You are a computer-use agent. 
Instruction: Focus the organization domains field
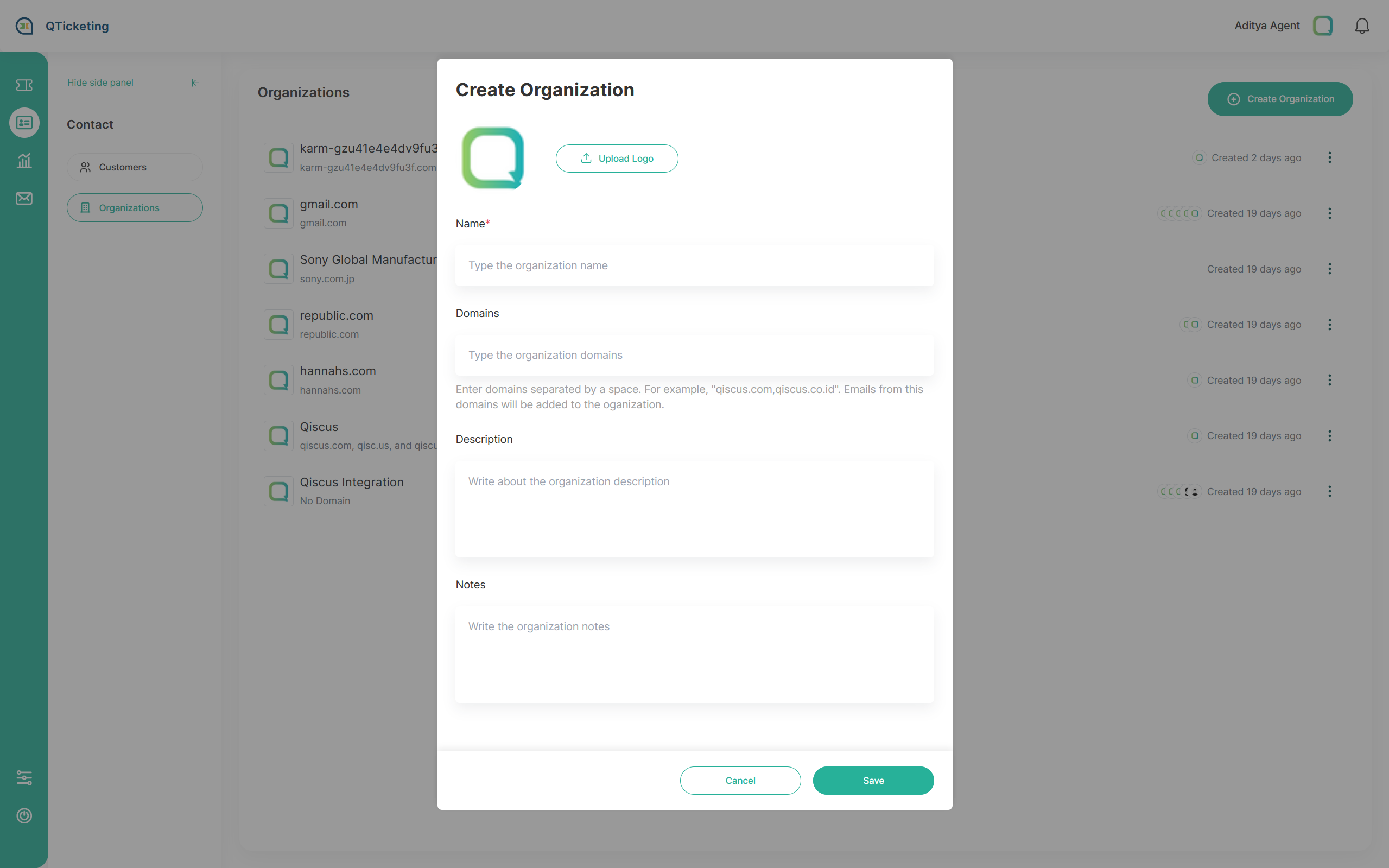695,356
